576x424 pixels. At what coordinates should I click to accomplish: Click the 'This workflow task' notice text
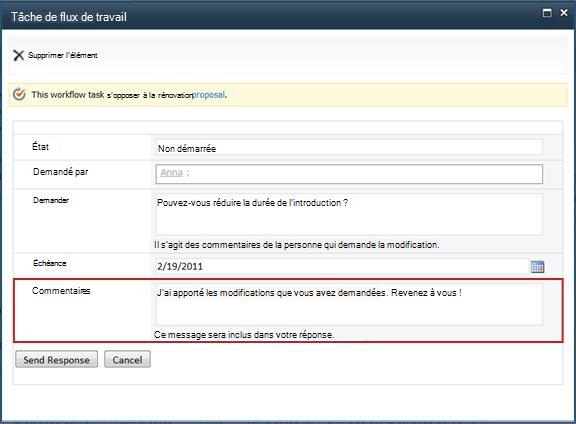point(68,95)
